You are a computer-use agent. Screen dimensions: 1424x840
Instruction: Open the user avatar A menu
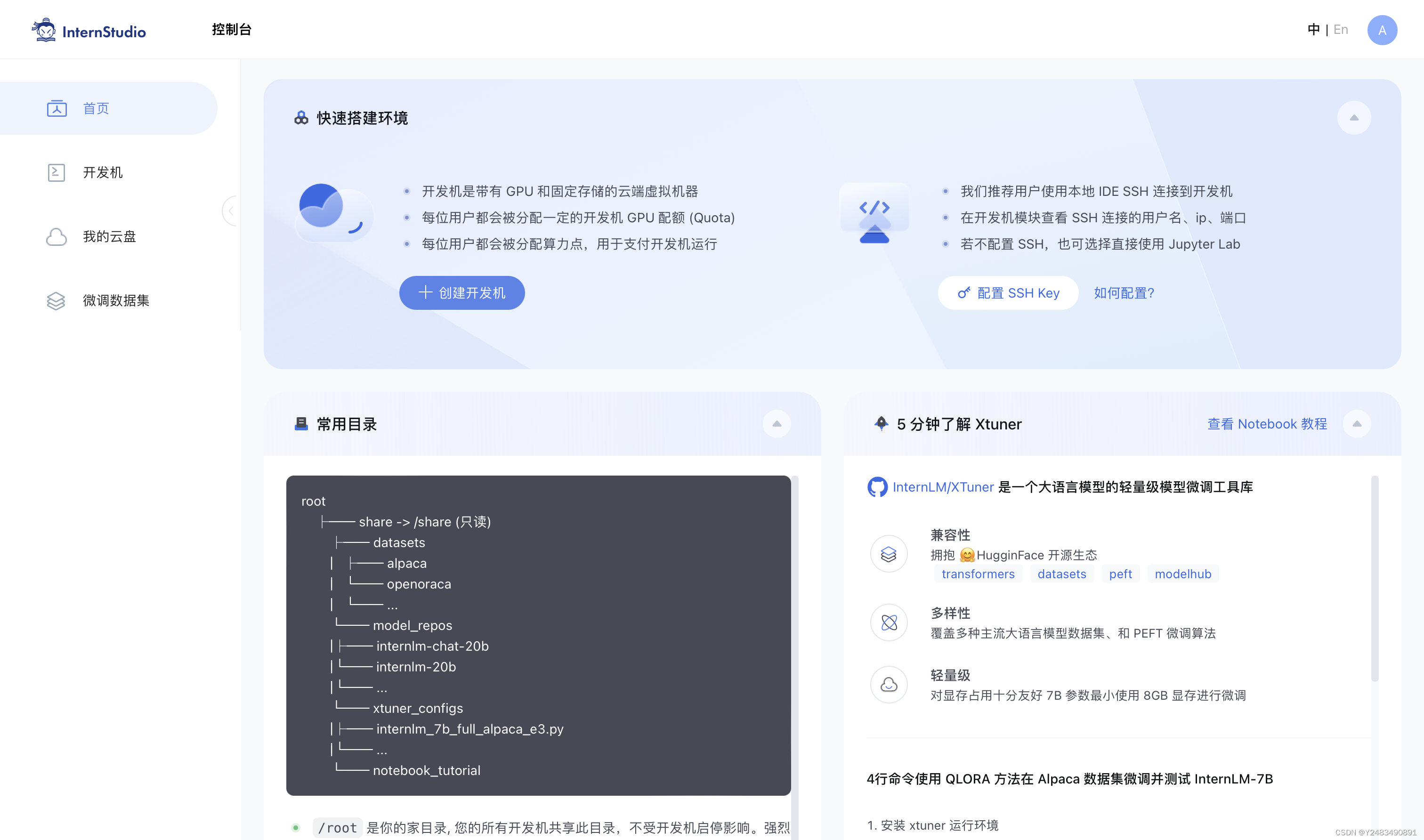click(x=1382, y=30)
